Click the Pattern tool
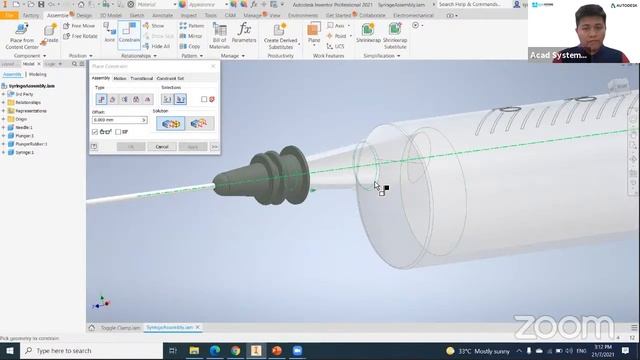The height and width of the screenshot is (360, 640). click(192, 26)
